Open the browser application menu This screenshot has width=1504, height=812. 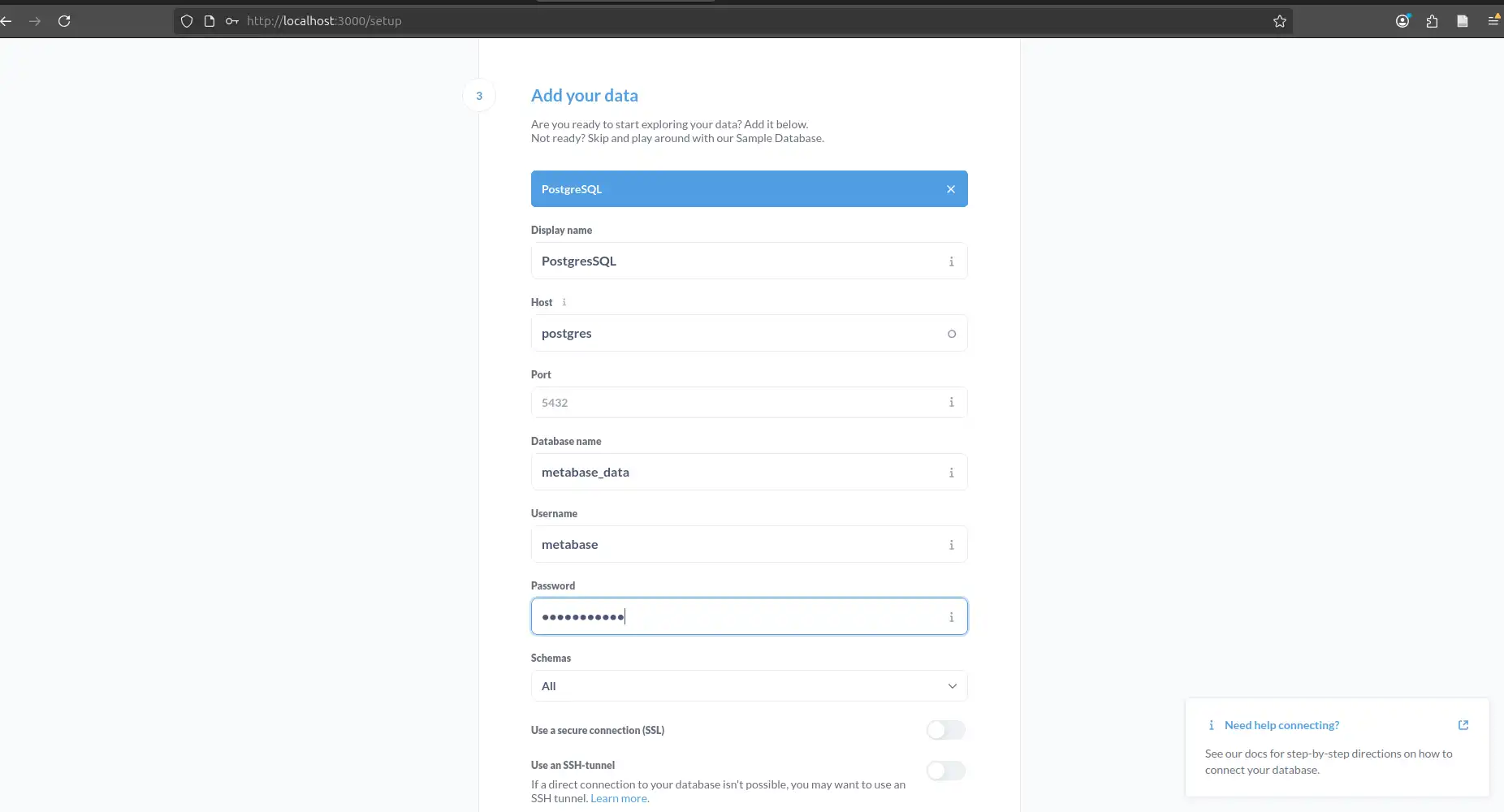pyautogui.click(x=1494, y=21)
